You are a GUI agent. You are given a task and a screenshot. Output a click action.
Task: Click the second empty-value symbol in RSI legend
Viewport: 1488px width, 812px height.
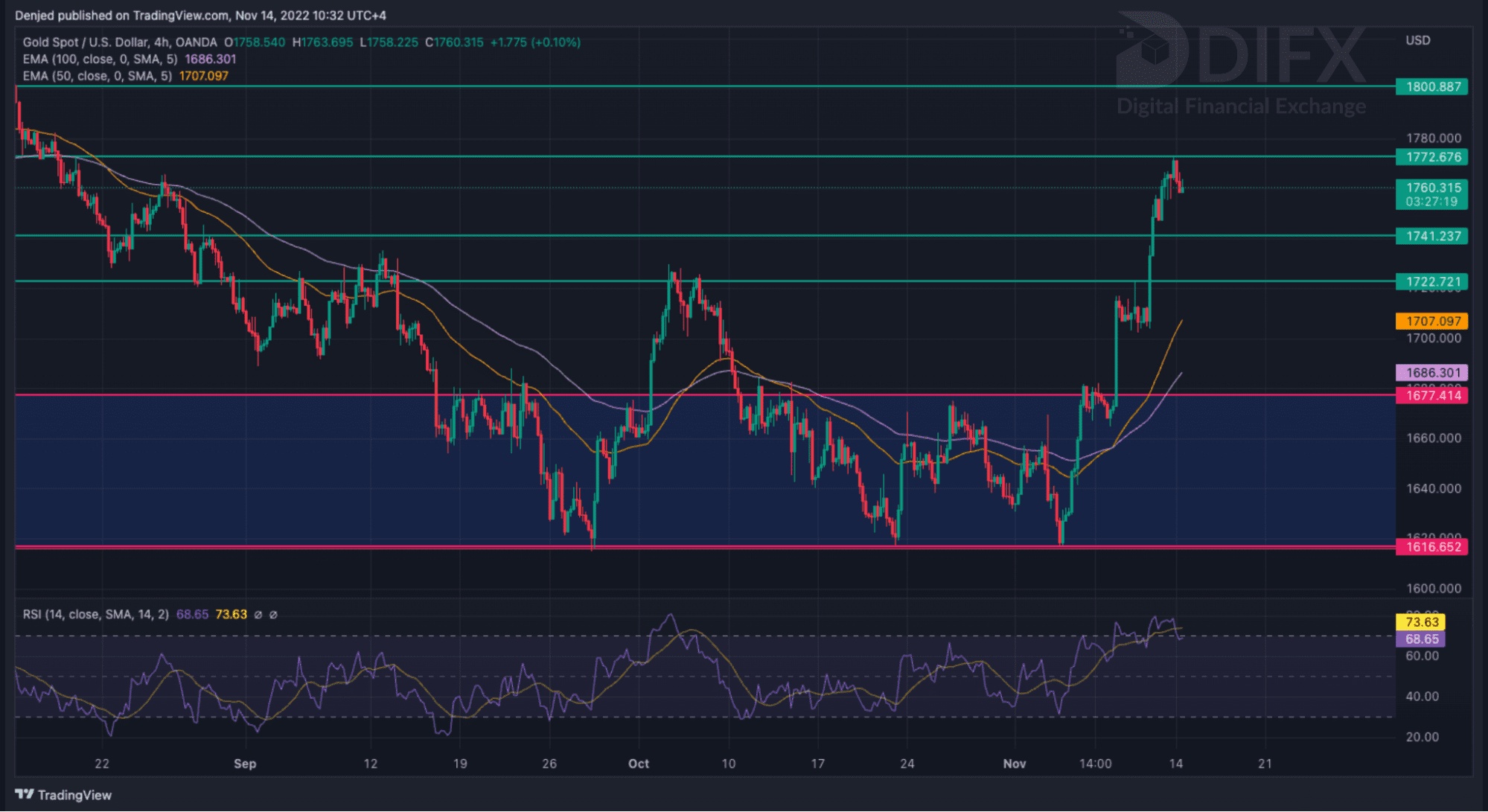tap(273, 615)
